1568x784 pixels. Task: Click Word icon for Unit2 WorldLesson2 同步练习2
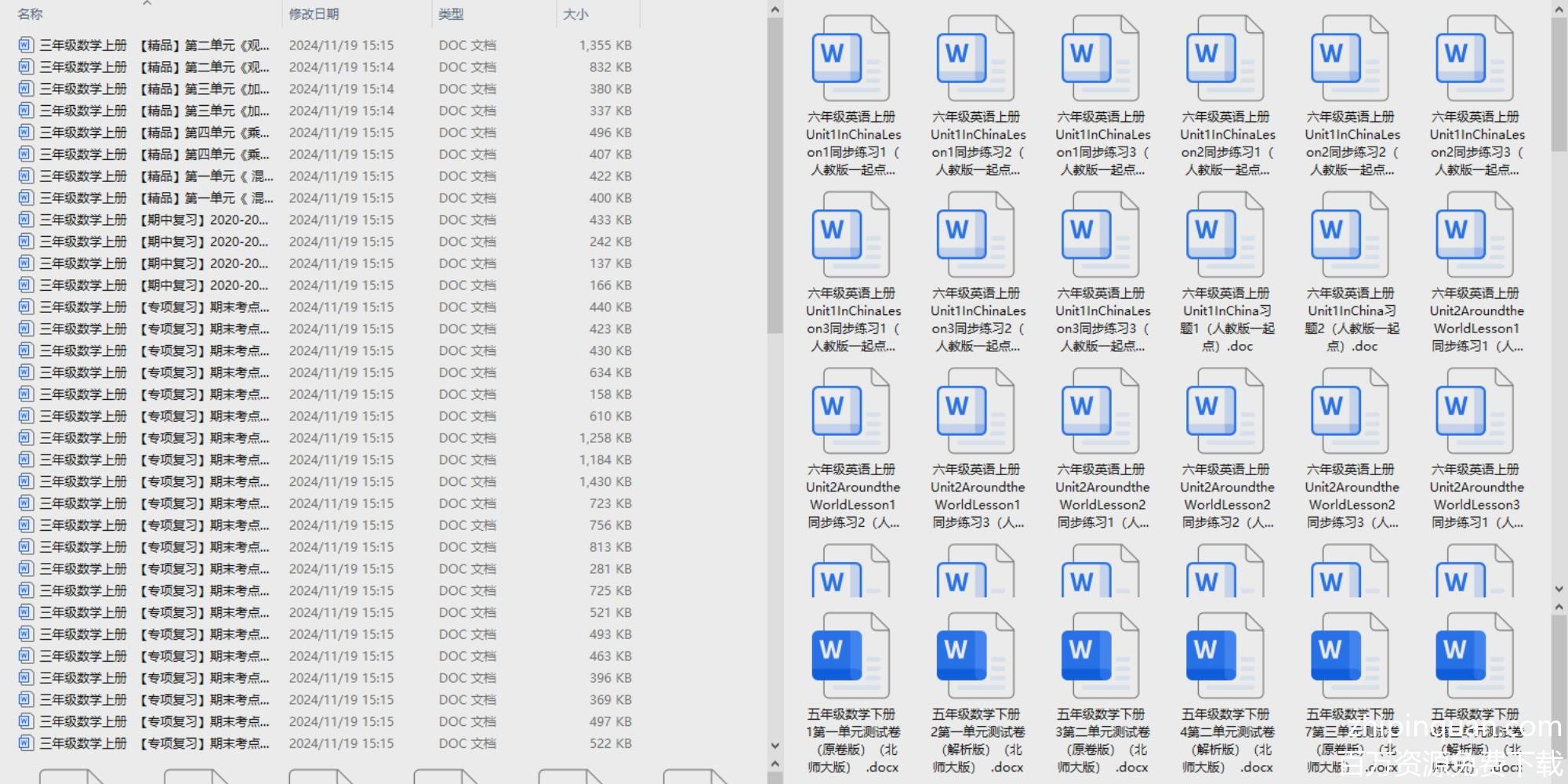point(1225,412)
